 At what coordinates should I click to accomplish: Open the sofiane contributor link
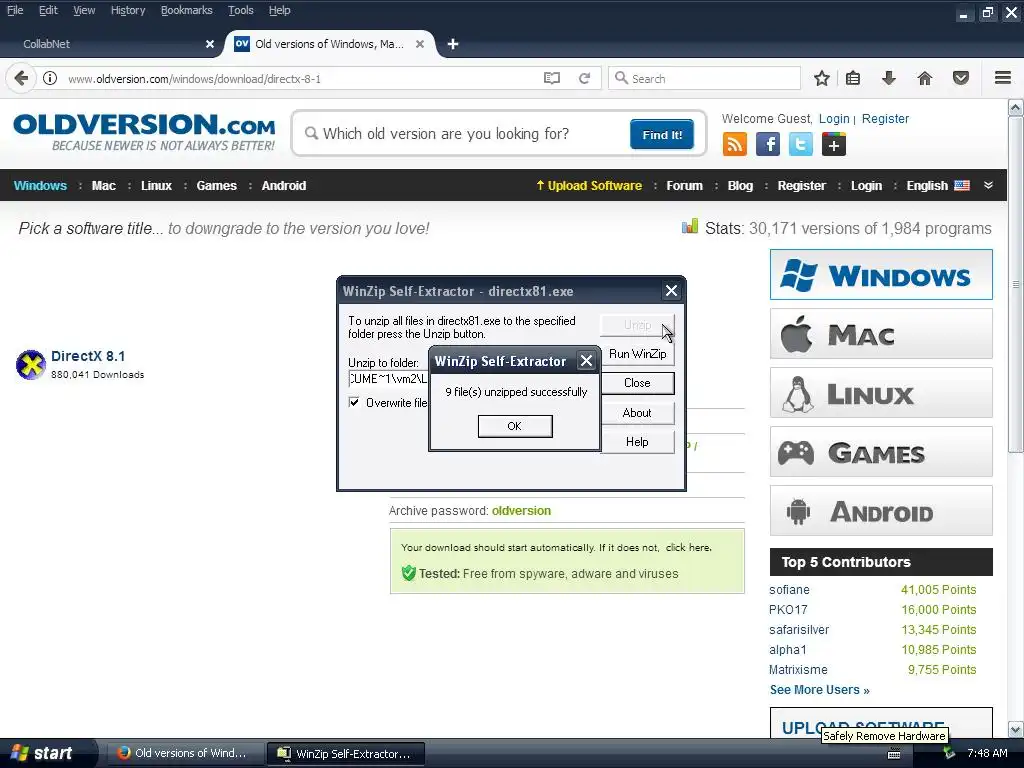(789, 590)
